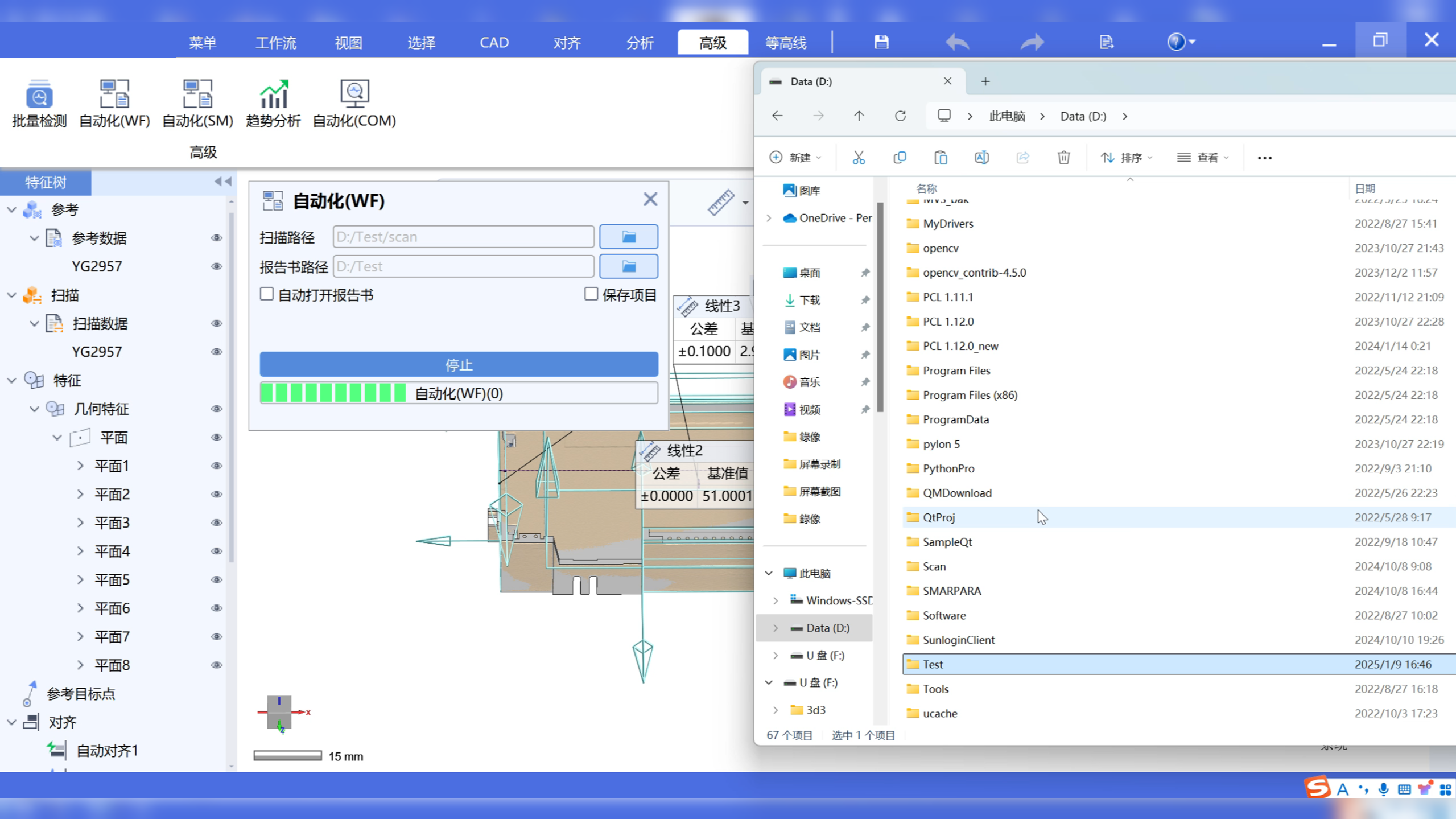Click the Rename icon in Explorer toolbar
Image resolution: width=1456 pixels, height=819 pixels.
[x=981, y=158]
